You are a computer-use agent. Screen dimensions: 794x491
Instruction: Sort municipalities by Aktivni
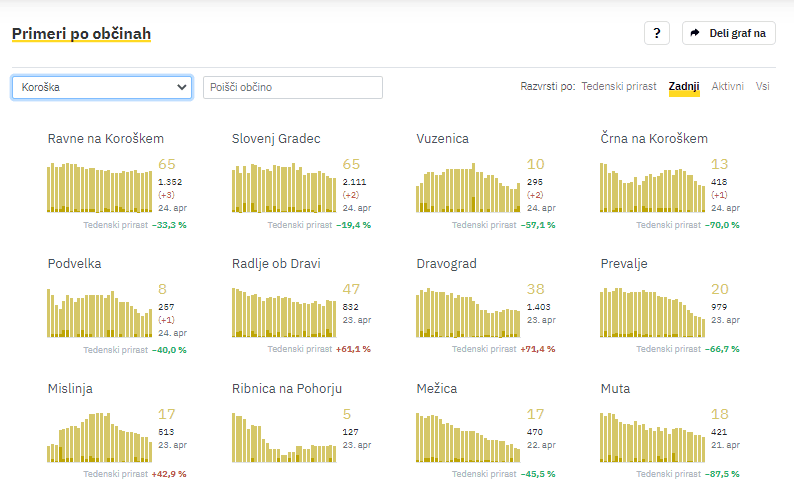pos(727,87)
